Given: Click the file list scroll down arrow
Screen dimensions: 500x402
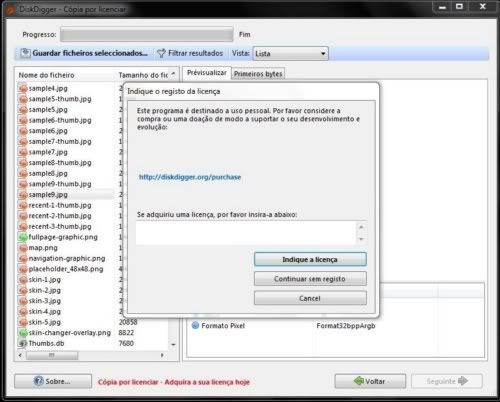Looking at the screenshot, I should 173,344.
